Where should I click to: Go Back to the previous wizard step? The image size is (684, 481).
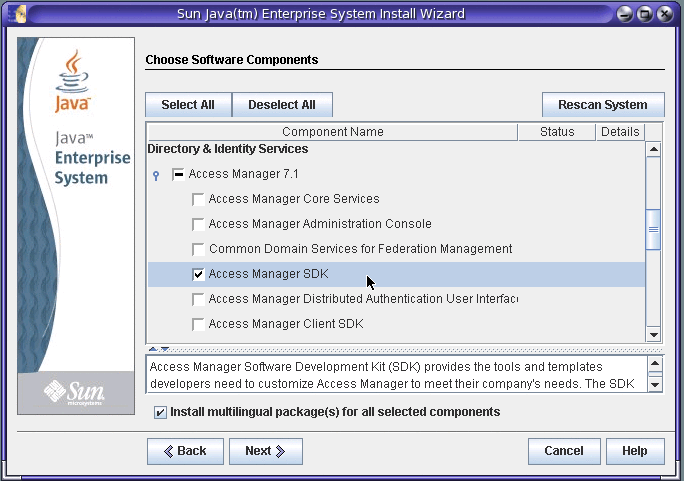(185, 451)
